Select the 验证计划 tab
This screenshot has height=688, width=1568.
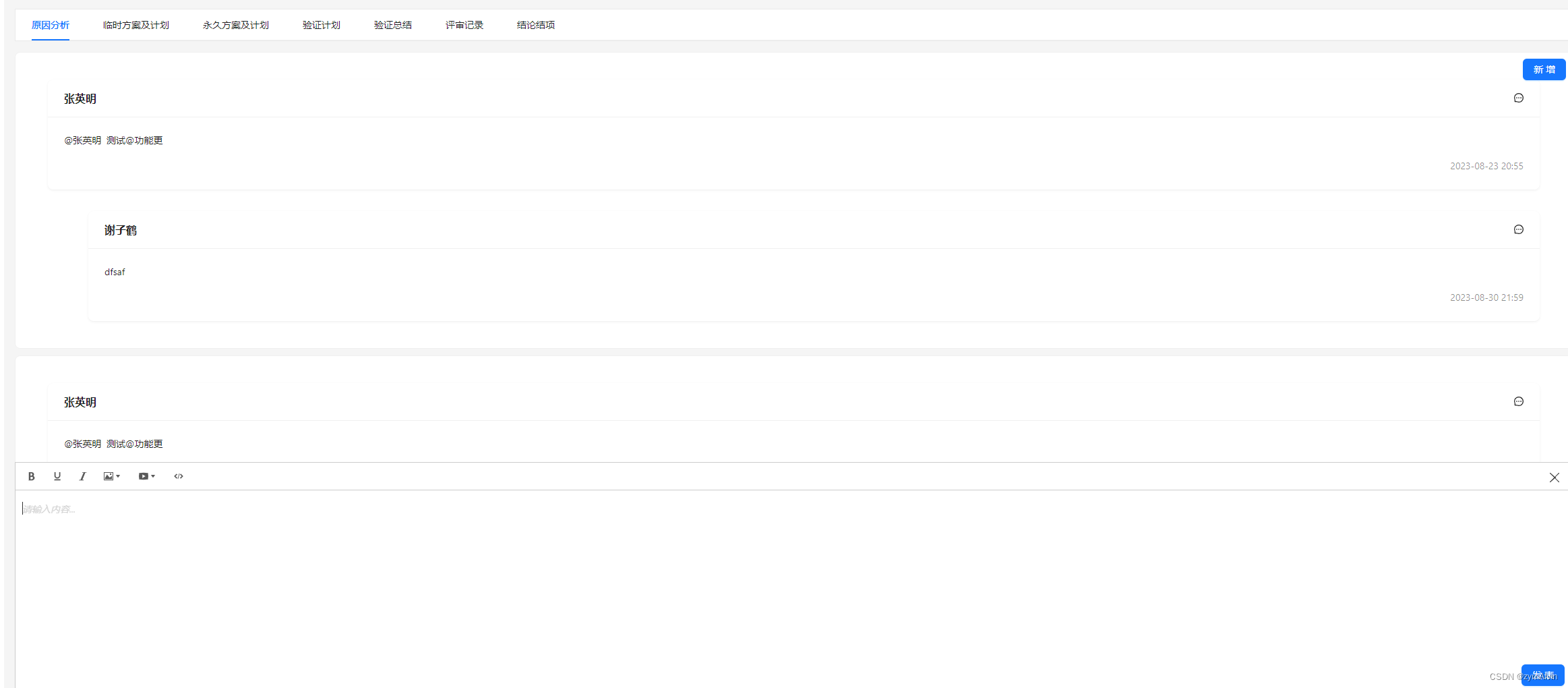tap(321, 25)
